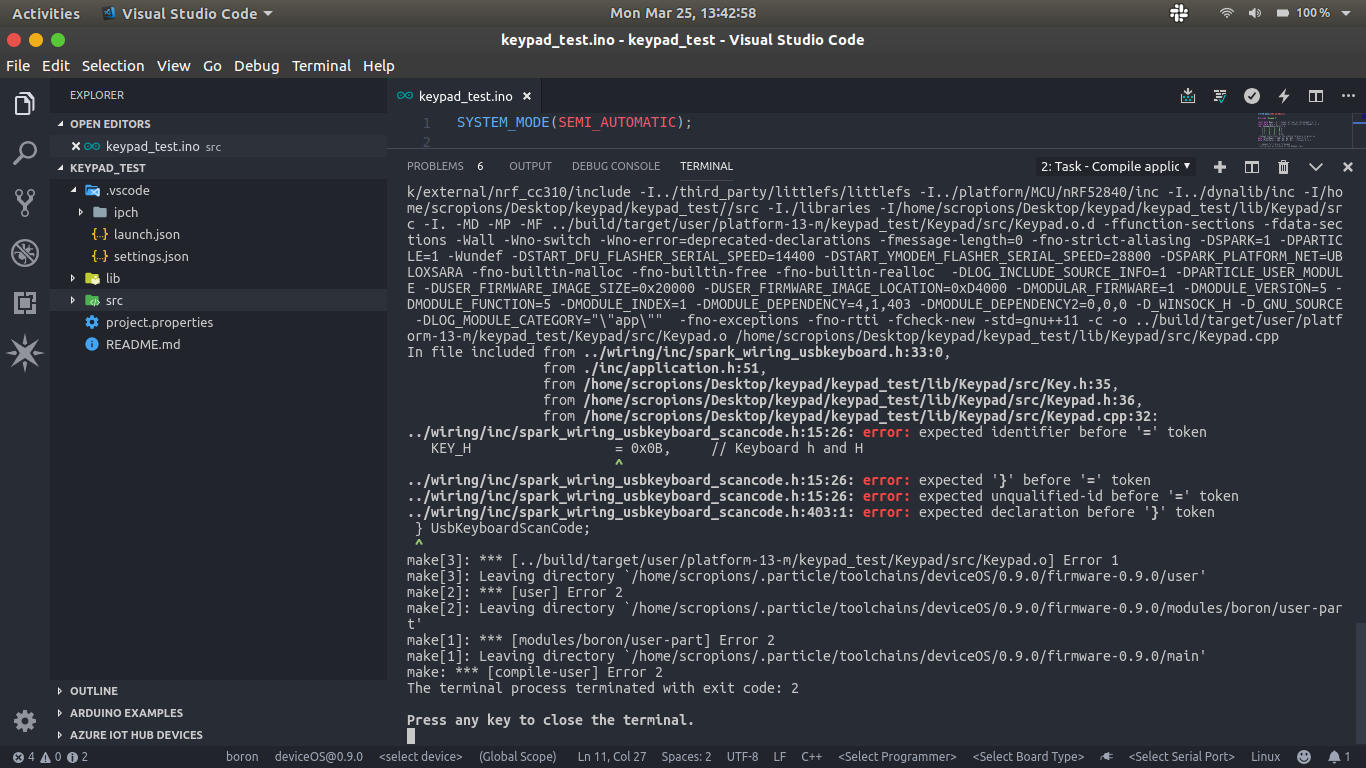Click the Arduino upload icon in the editor toolbar
Viewport: 1366px width, 768px height.
(1188, 96)
